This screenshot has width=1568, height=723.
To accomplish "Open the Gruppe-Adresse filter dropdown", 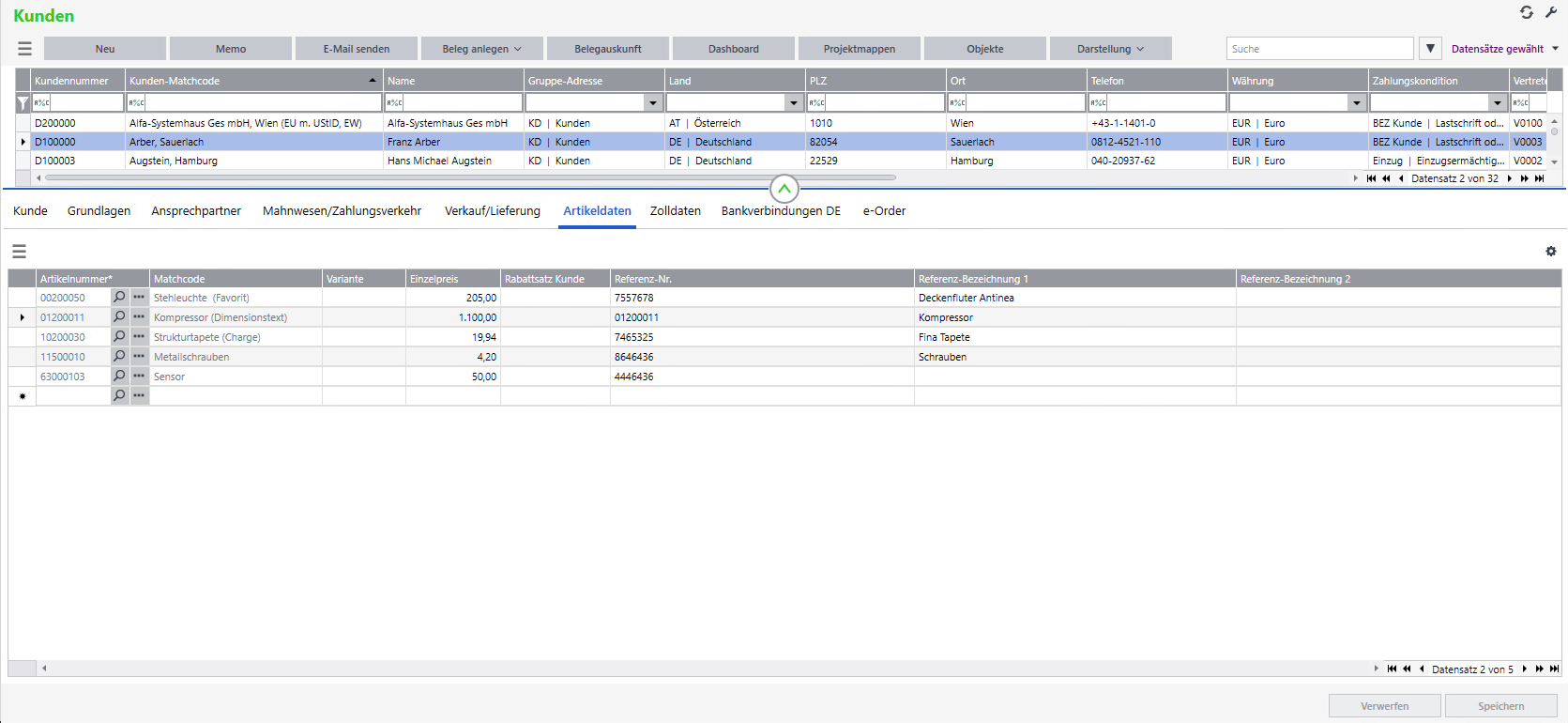I will tap(653, 102).
